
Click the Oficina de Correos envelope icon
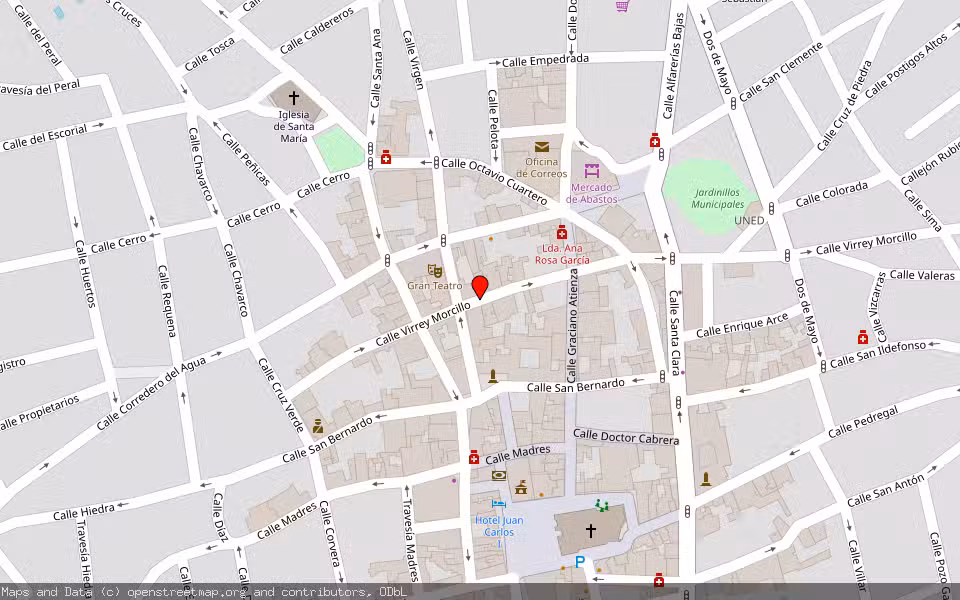542,147
